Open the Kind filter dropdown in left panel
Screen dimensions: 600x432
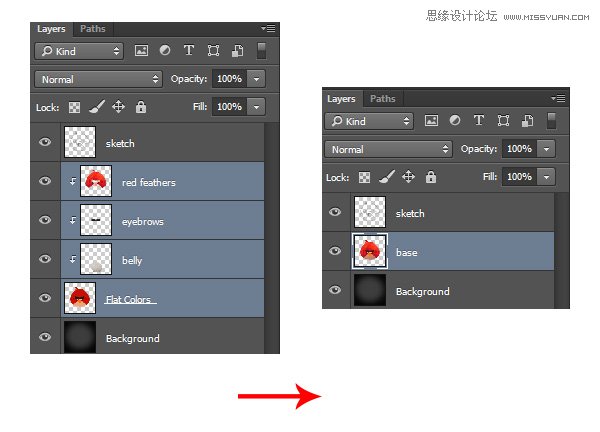[78, 51]
